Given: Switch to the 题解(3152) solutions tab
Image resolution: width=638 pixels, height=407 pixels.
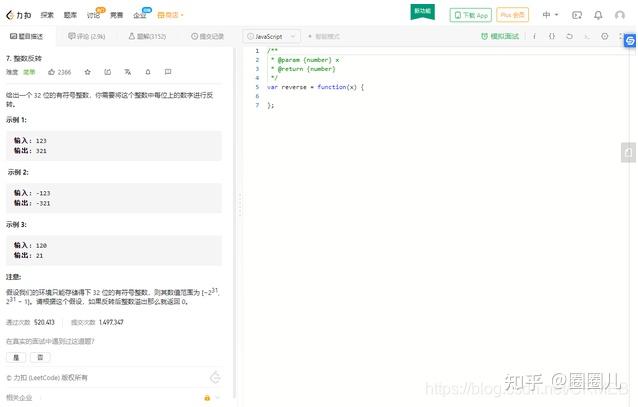Looking at the screenshot, I should point(147,36).
